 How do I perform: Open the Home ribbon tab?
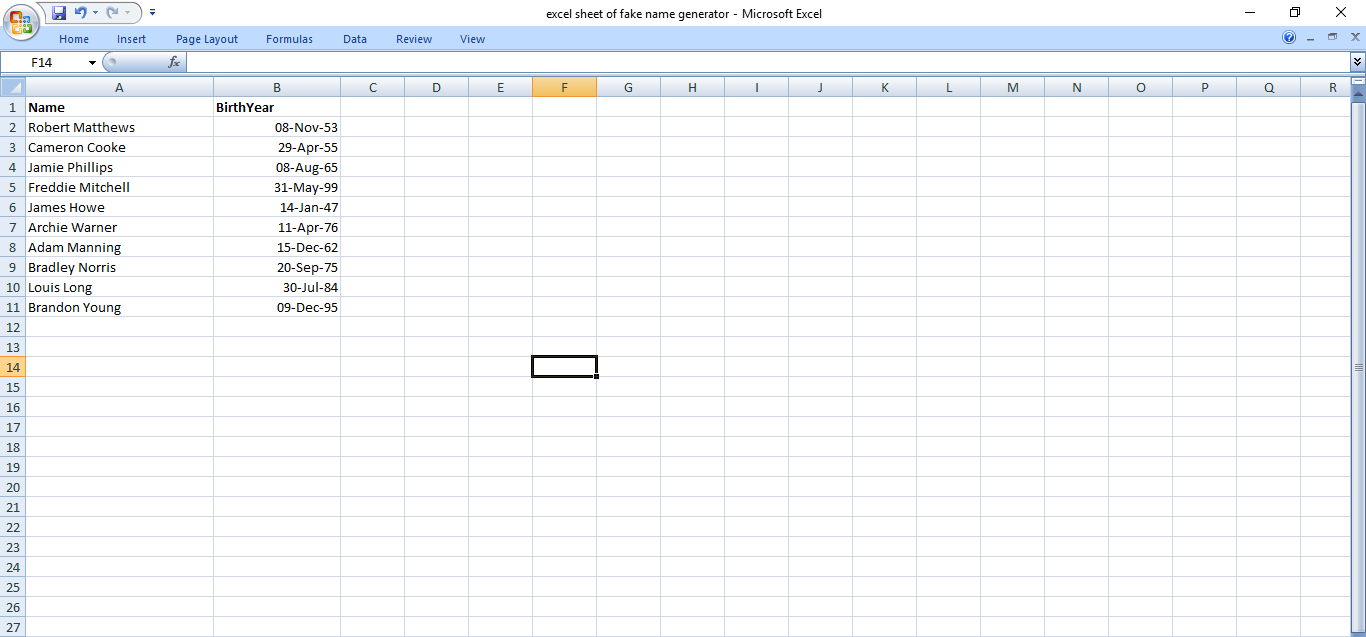pyautogui.click(x=74, y=39)
